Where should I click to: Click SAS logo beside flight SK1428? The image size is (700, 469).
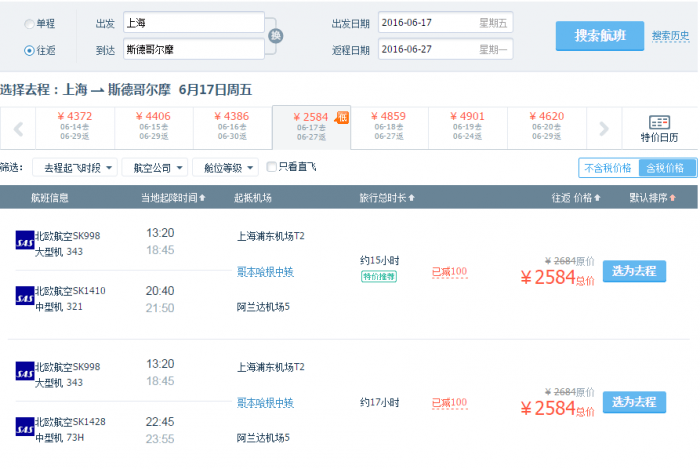pos(25,427)
